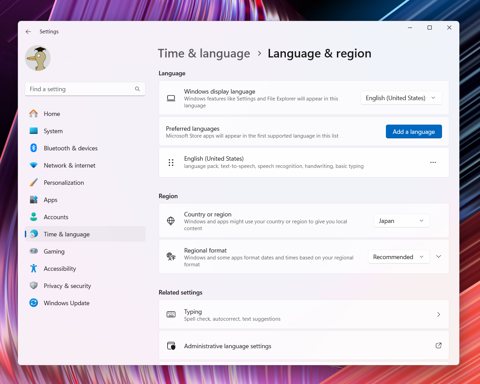480x384 pixels.
Task: Open System settings
Action: 85,131
